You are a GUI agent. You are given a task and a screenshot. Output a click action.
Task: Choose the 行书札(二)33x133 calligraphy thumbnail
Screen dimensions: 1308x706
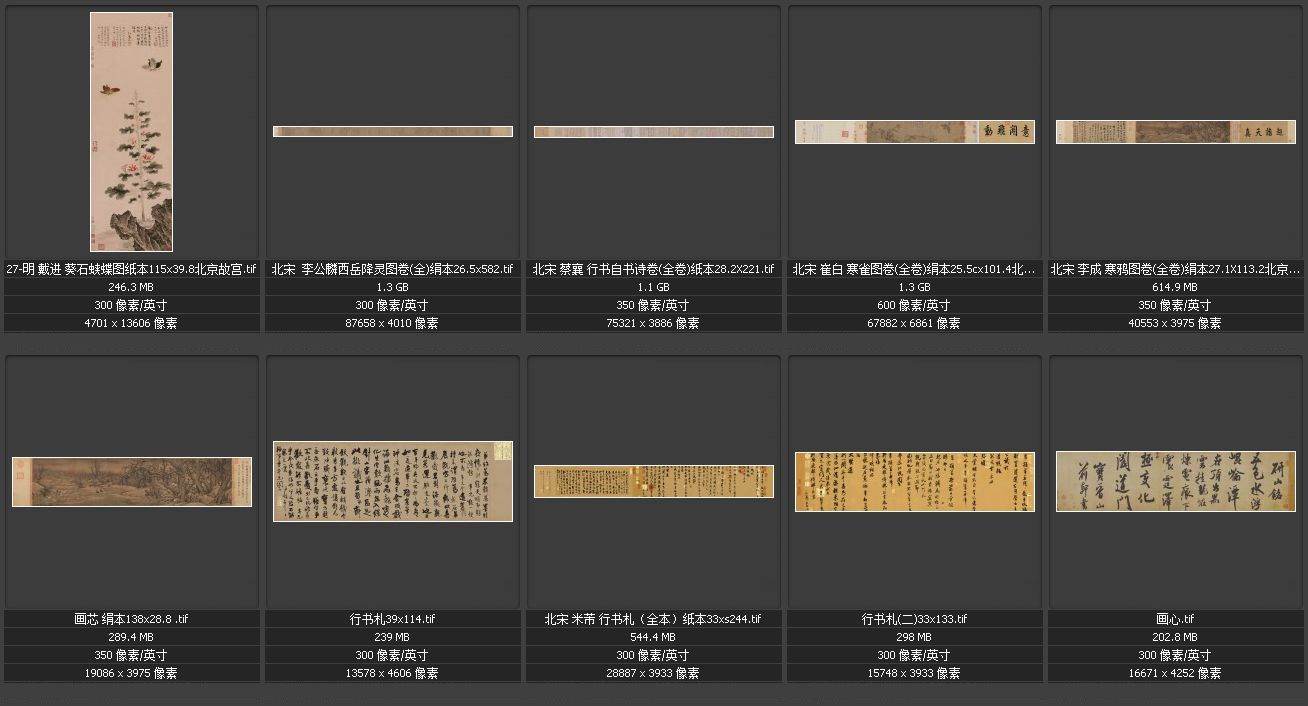[914, 481]
